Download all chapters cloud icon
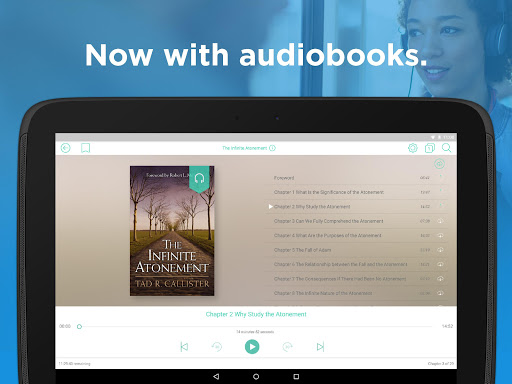This screenshot has height=384, width=512. click(439, 163)
